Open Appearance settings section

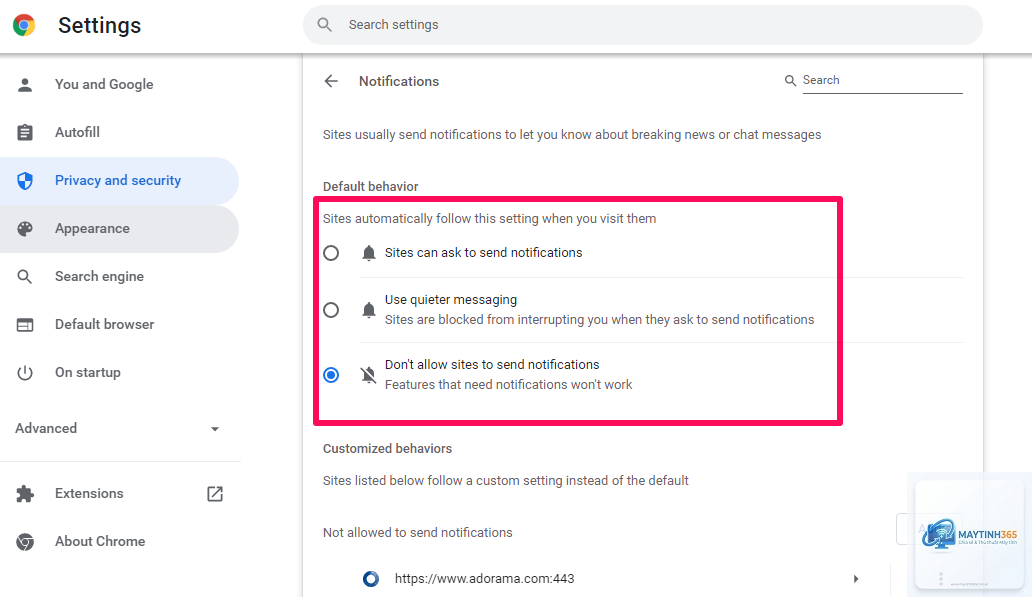tap(119, 228)
